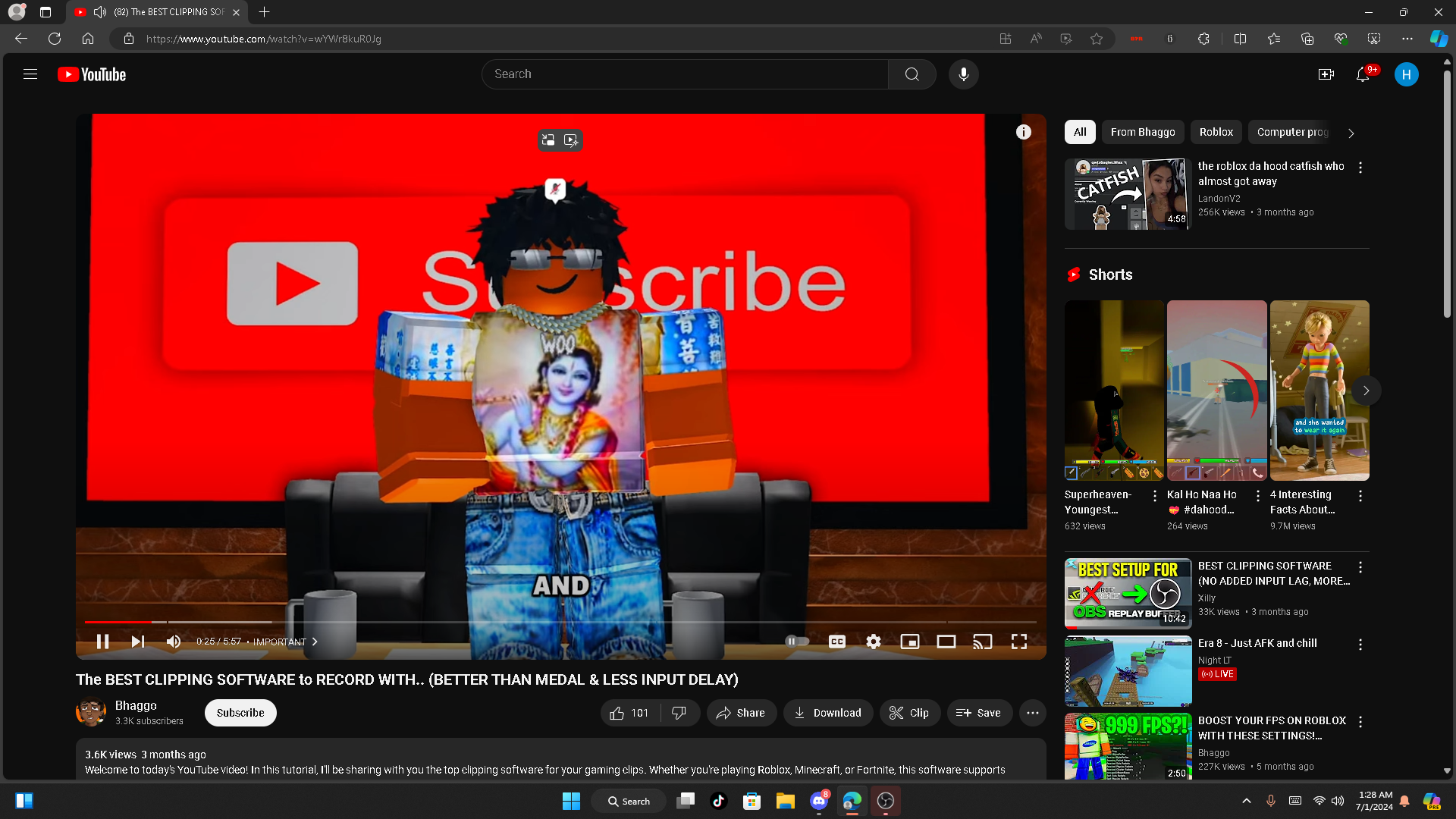Viewport: 1456px width, 819px height.
Task: Open Era 8 - Just AFK and chill
Action: 1257,643
